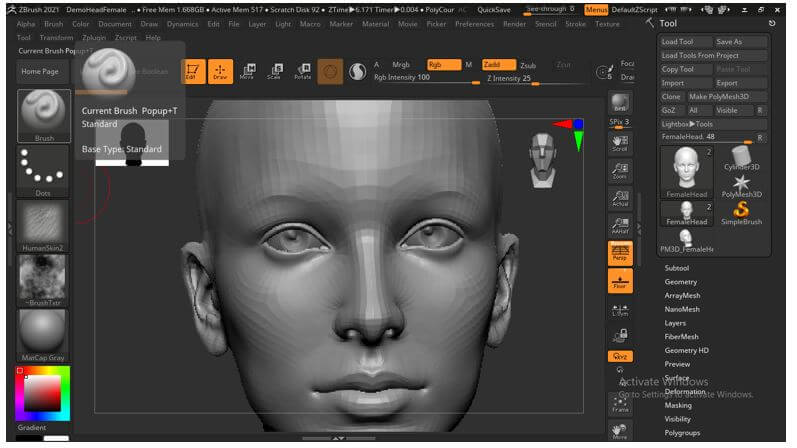Viewport: 797px width, 448px height.
Task: Select the PM3D_FemaleHead tool thumbnail
Action: pyautogui.click(x=686, y=241)
